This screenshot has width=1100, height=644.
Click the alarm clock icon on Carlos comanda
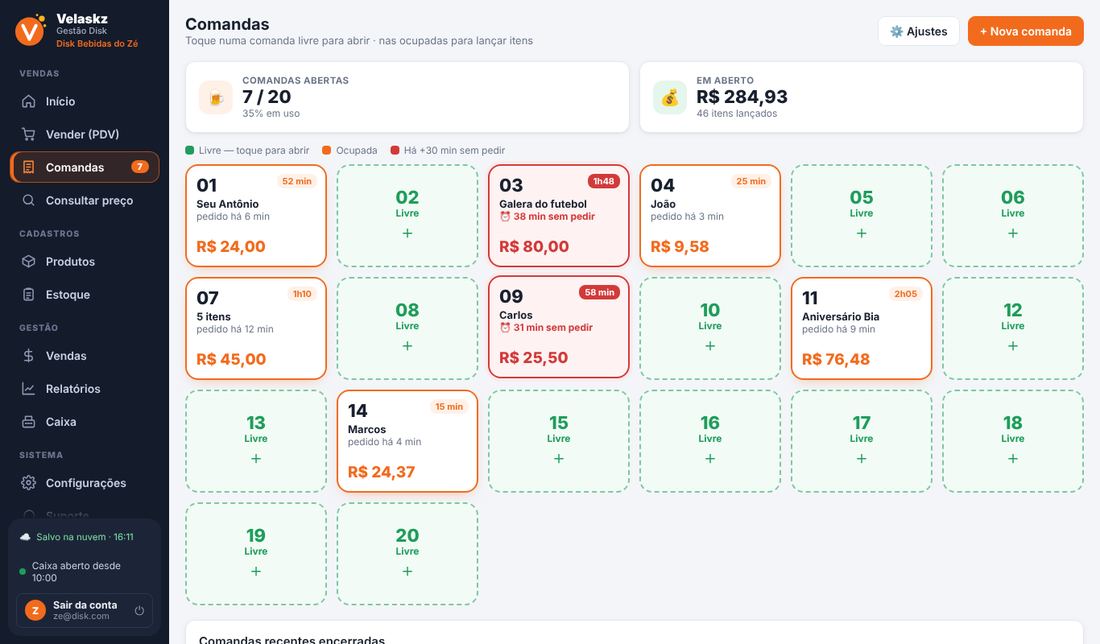(x=504, y=328)
